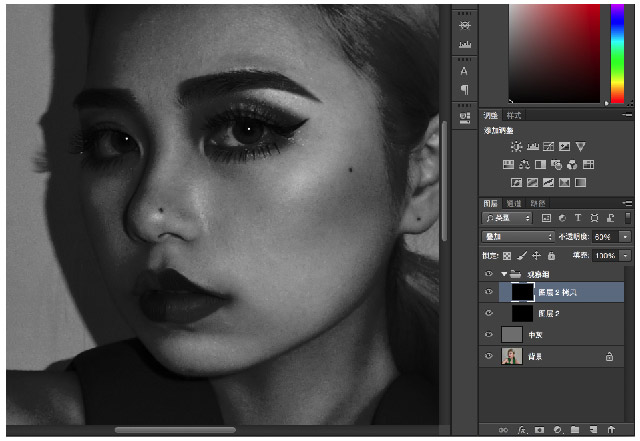Add a Levels adjustment layer
The image size is (640, 441).
tap(532, 147)
